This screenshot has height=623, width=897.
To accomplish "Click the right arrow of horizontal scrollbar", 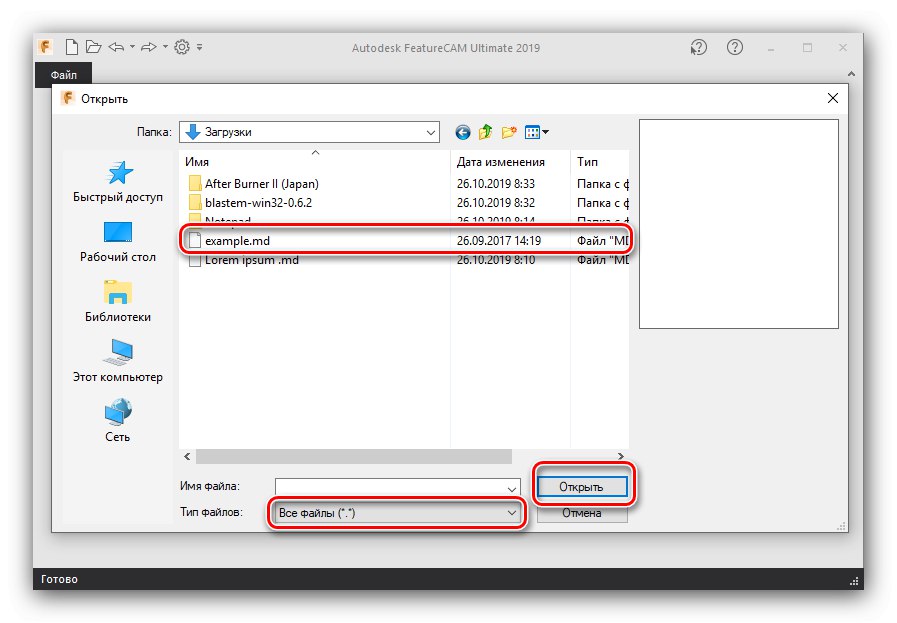I will coord(621,456).
